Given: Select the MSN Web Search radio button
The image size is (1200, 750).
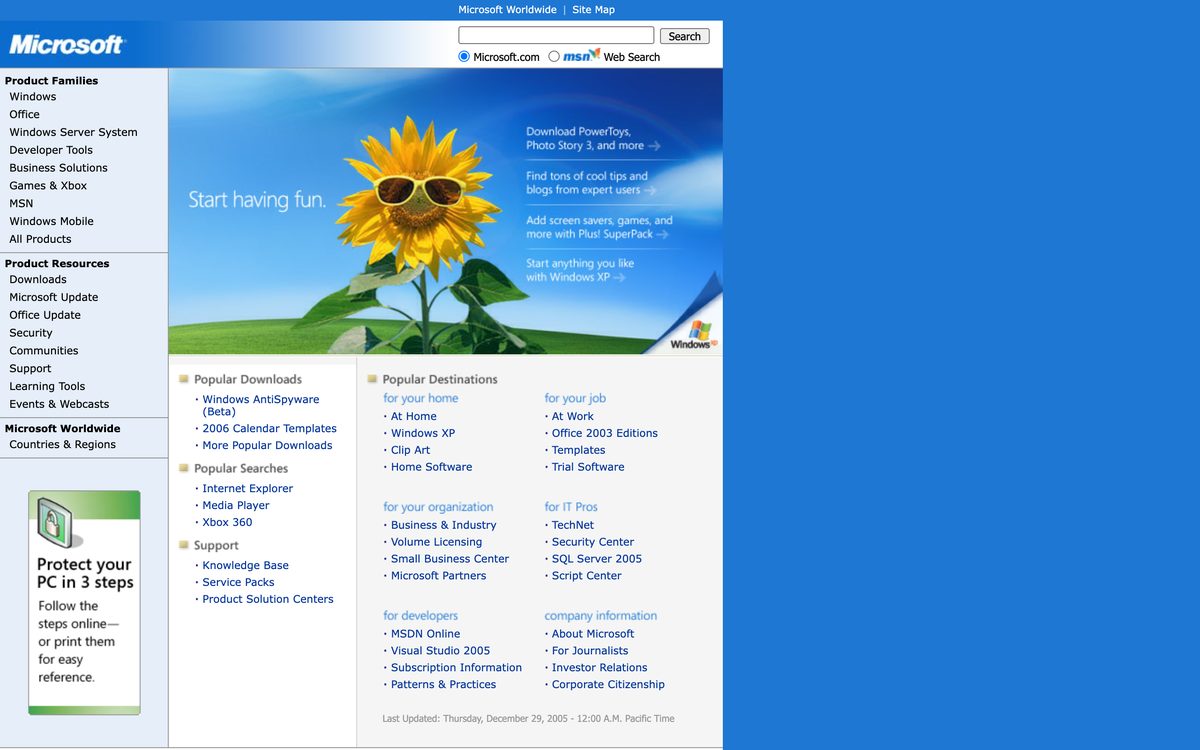Looking at the screenshot, I should 554,57.
